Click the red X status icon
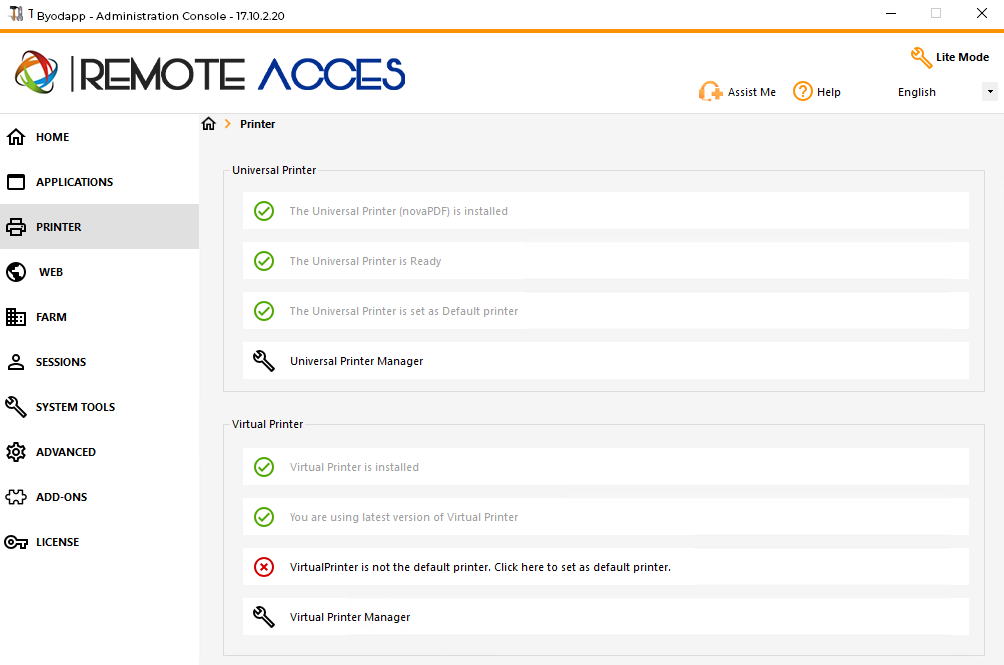Image resolution: width=1004 pixels, height=665 pixels. tap(264, 567)
